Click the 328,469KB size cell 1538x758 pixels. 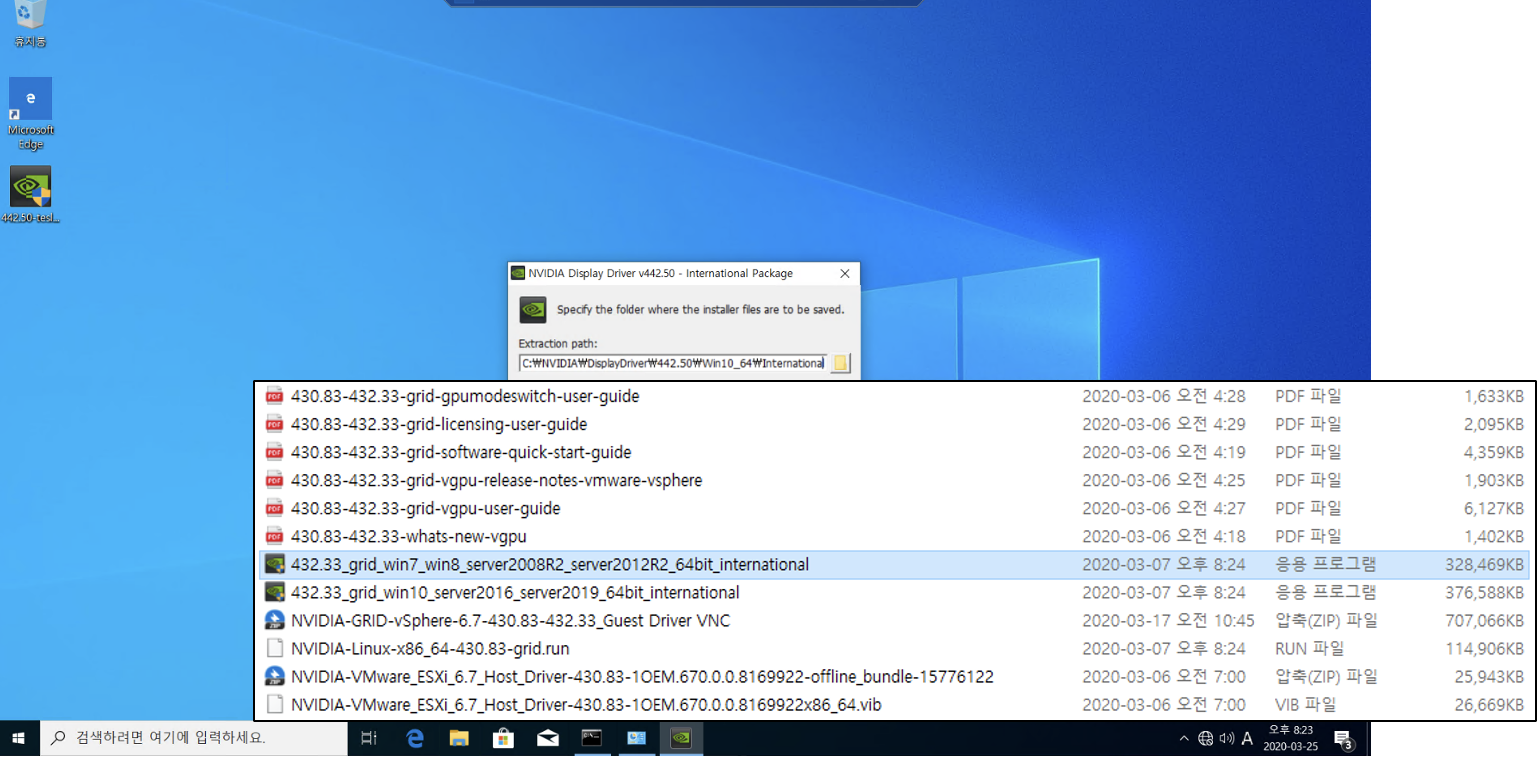[1485, 564]
